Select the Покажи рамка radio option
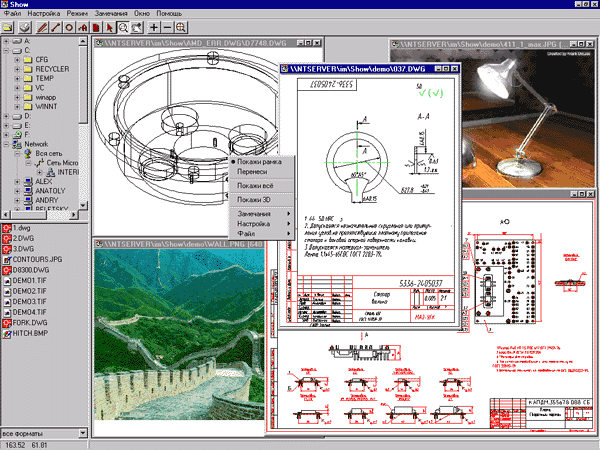600x450 pixels. tap(259, 162)
